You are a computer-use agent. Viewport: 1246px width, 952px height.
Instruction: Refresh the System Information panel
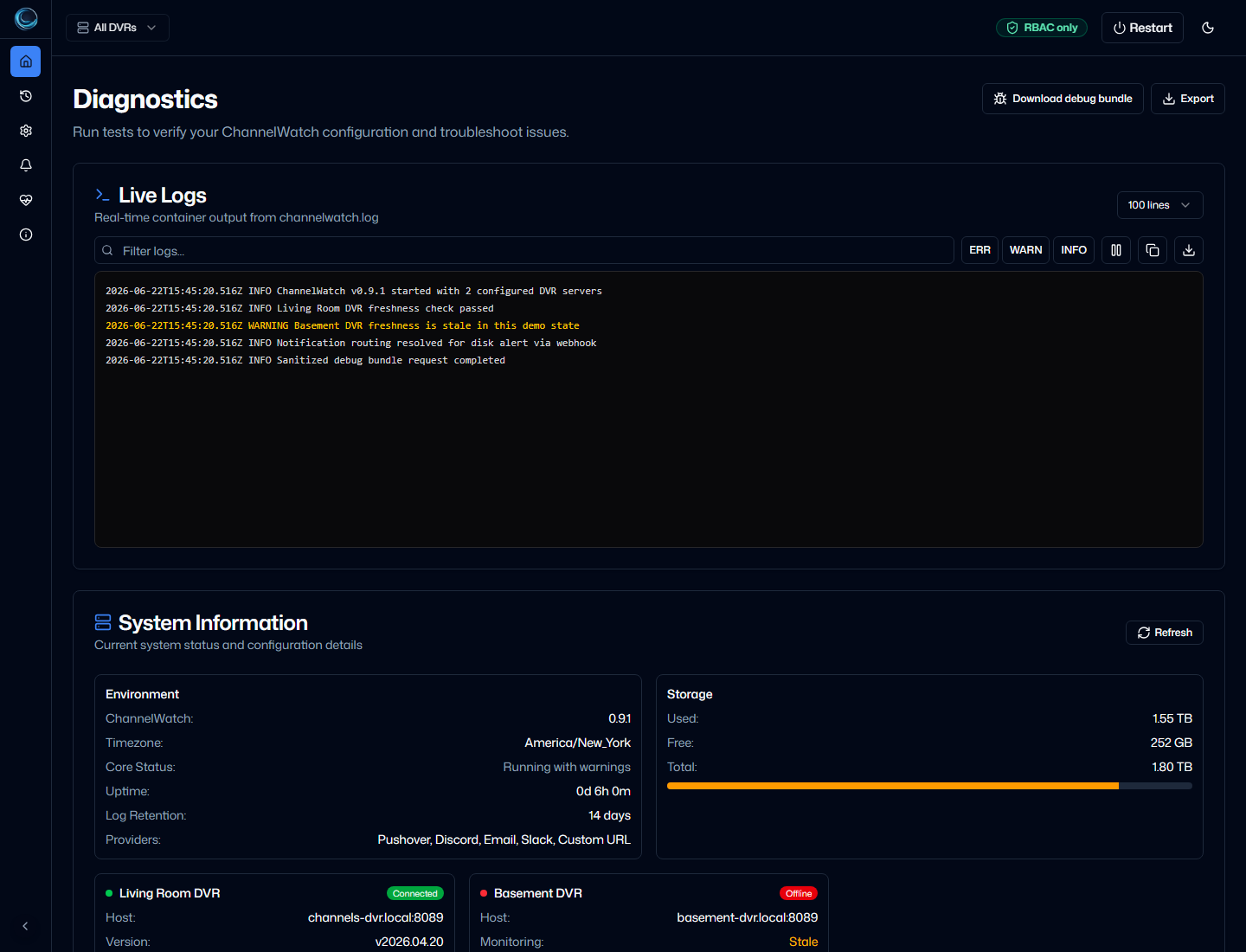[x=1164, y=633]
